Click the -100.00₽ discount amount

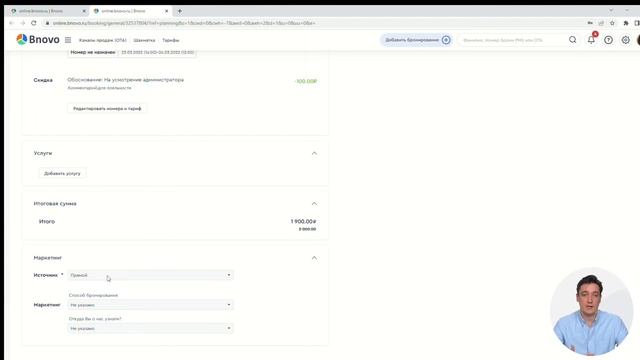coord(306,81)
